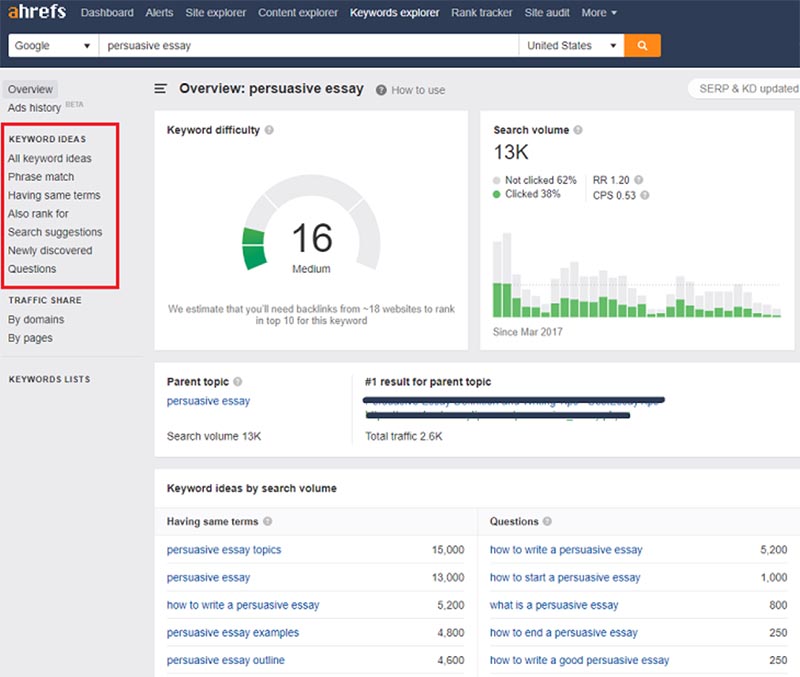
Task: Open the Google search engine dropdown
Action: tap(53, 45)
